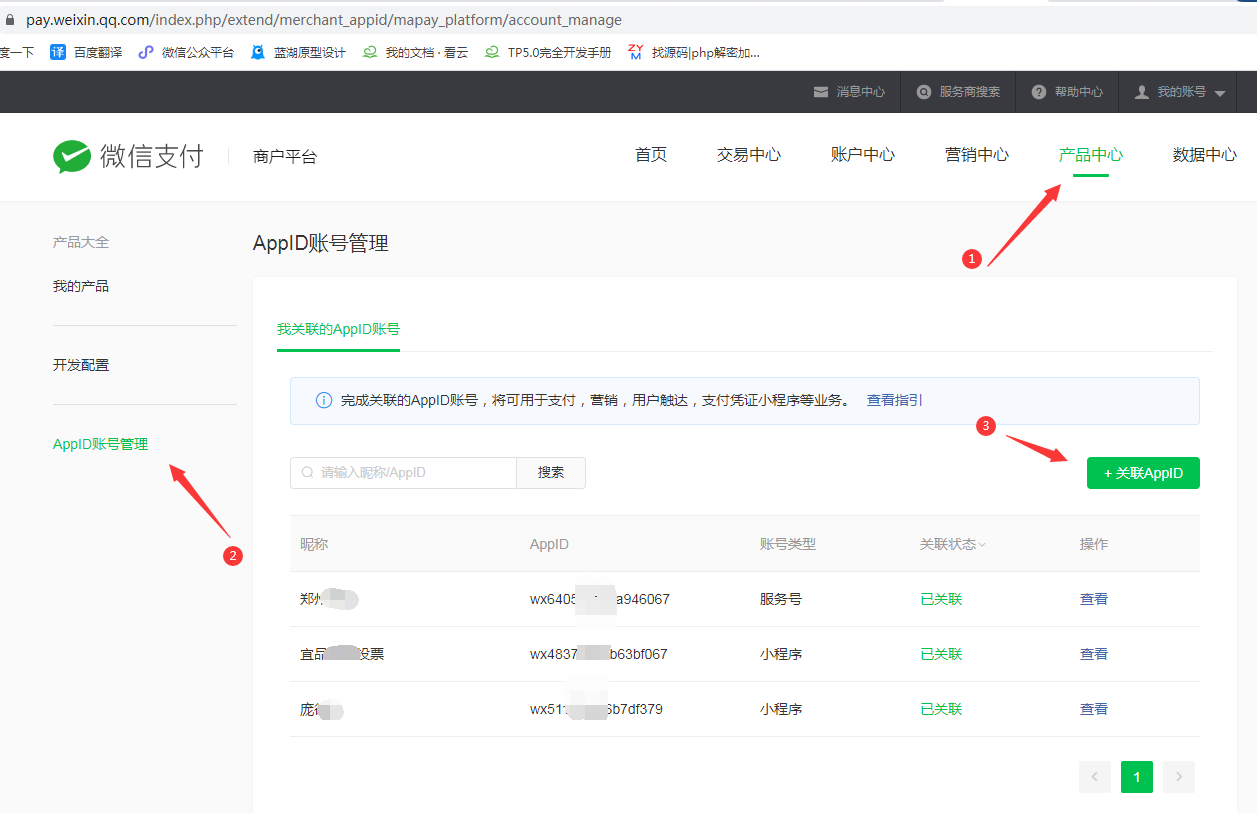Focus the 请输入昵称/AppID search field

(403, 473)
